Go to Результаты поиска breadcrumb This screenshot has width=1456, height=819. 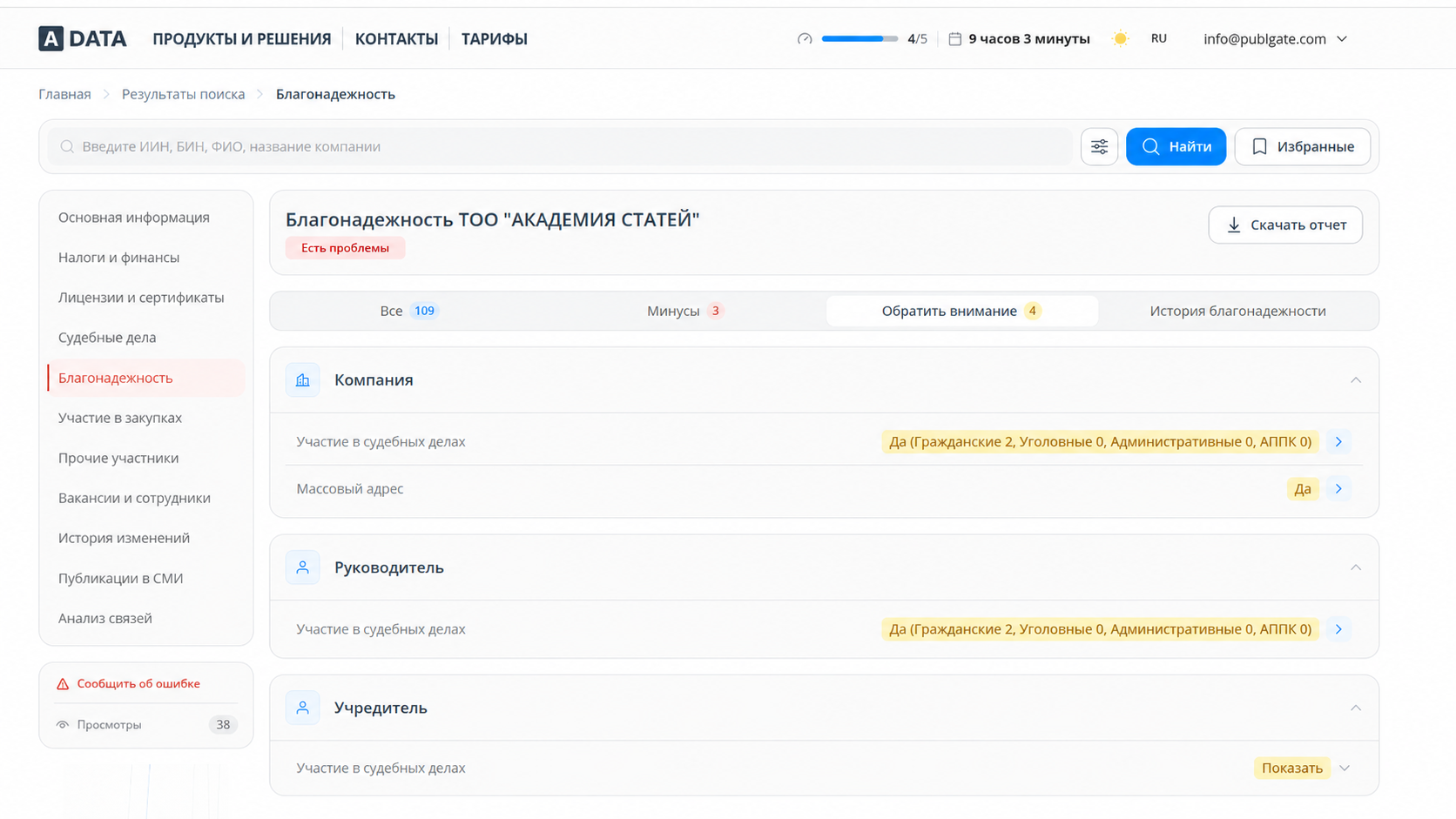[x=183, y=94]
